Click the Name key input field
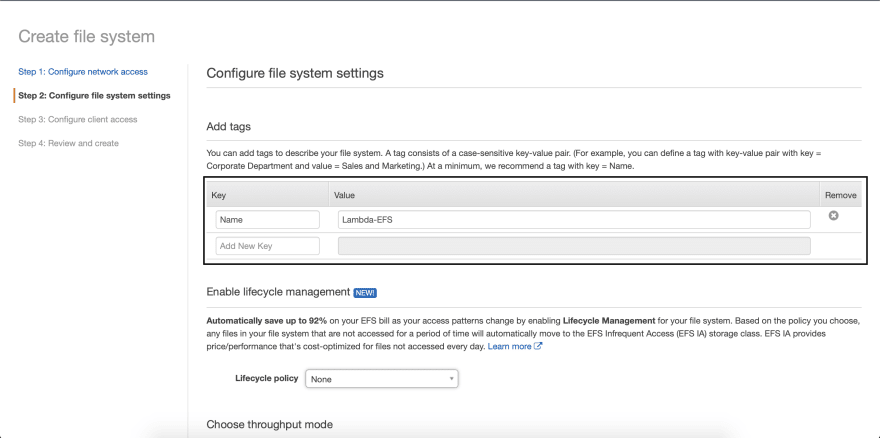The width and height of the screenshot is (880, 438). (x=268, y=220)
